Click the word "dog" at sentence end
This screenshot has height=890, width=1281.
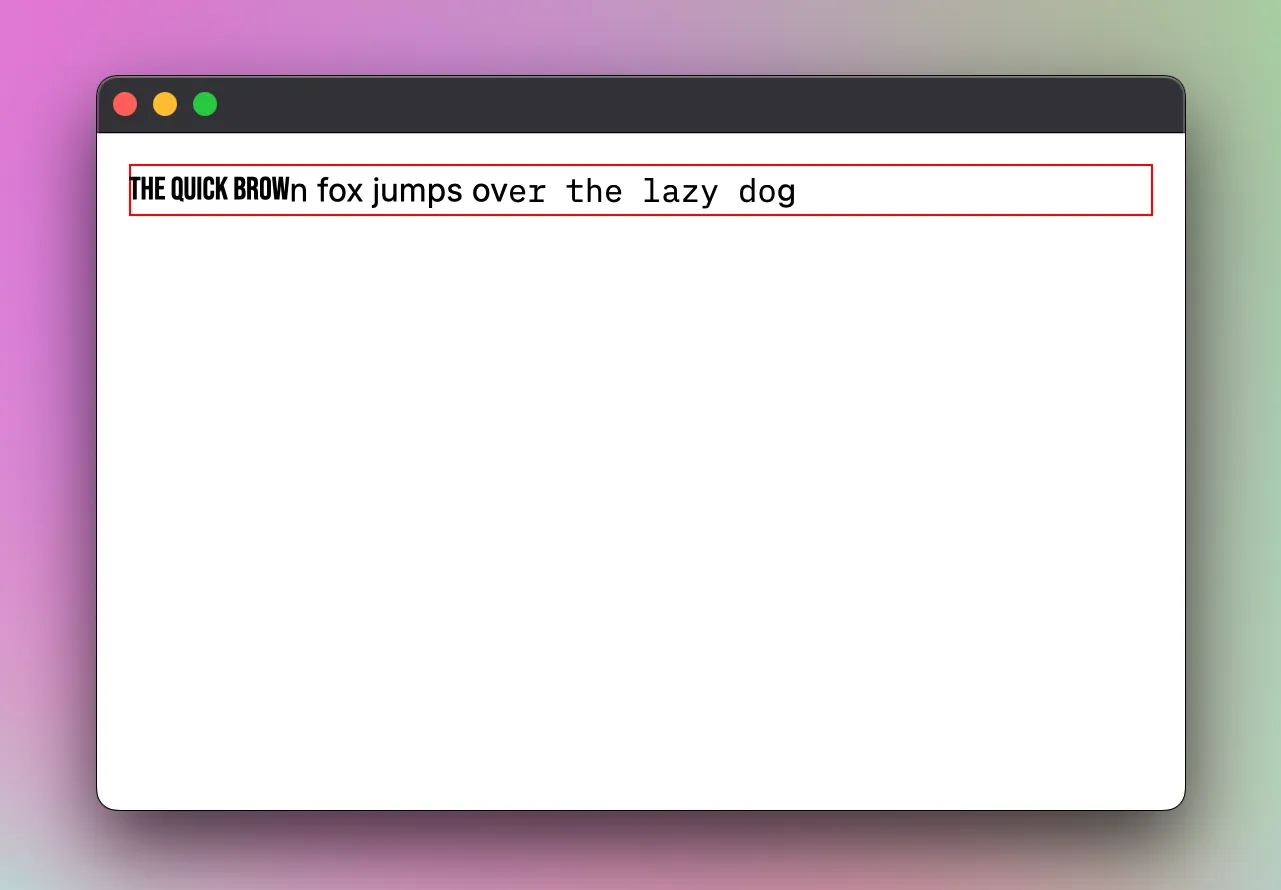(767, 191)
